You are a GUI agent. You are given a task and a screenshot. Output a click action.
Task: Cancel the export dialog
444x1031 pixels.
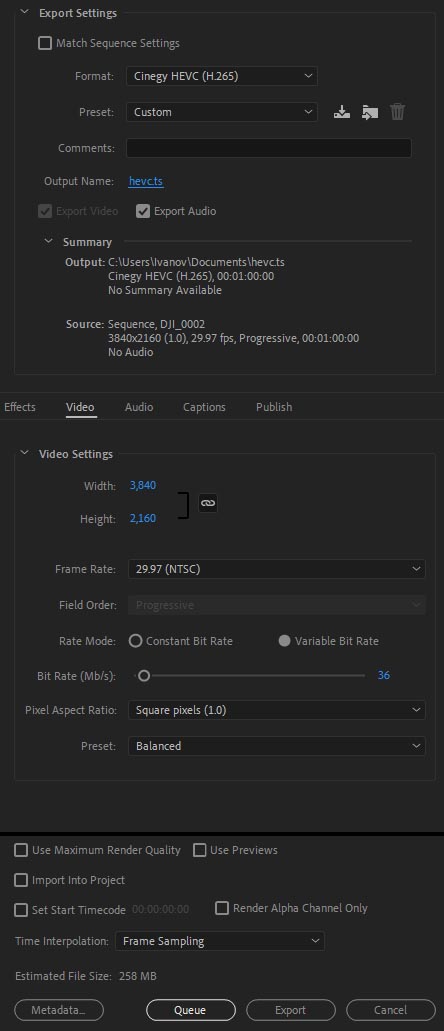(x=391, y=1010)
